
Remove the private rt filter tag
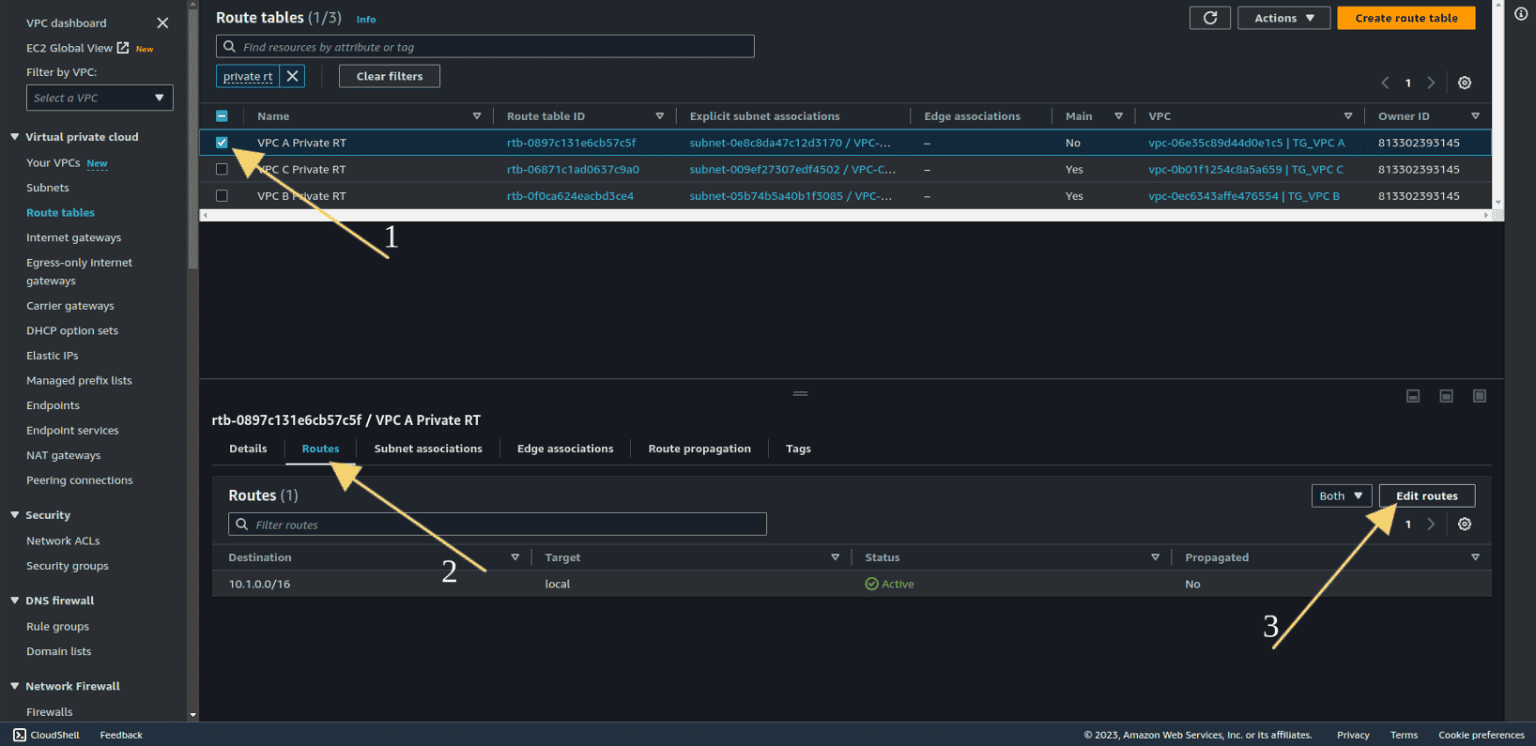pos(290,75)
